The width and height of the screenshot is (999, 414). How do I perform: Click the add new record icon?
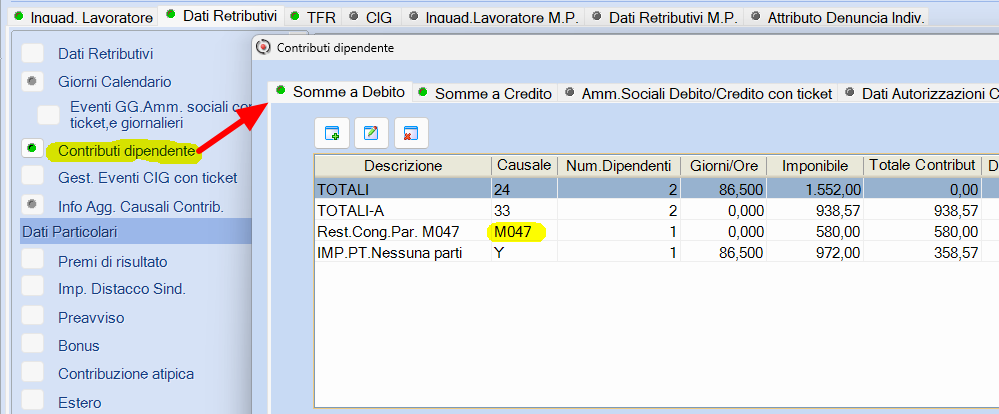pos(332,133)
